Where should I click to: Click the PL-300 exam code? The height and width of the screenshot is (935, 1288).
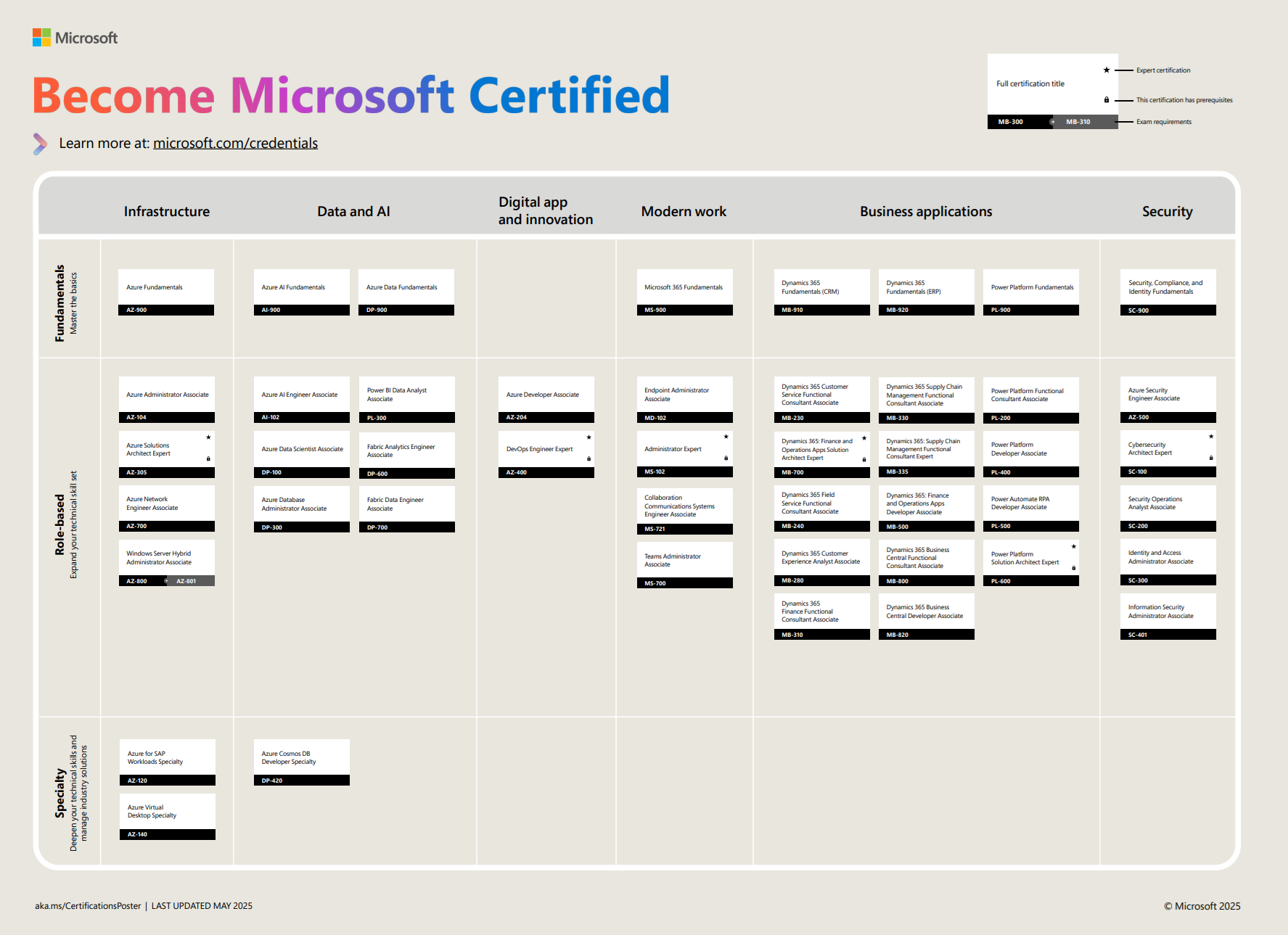point(377,418)
